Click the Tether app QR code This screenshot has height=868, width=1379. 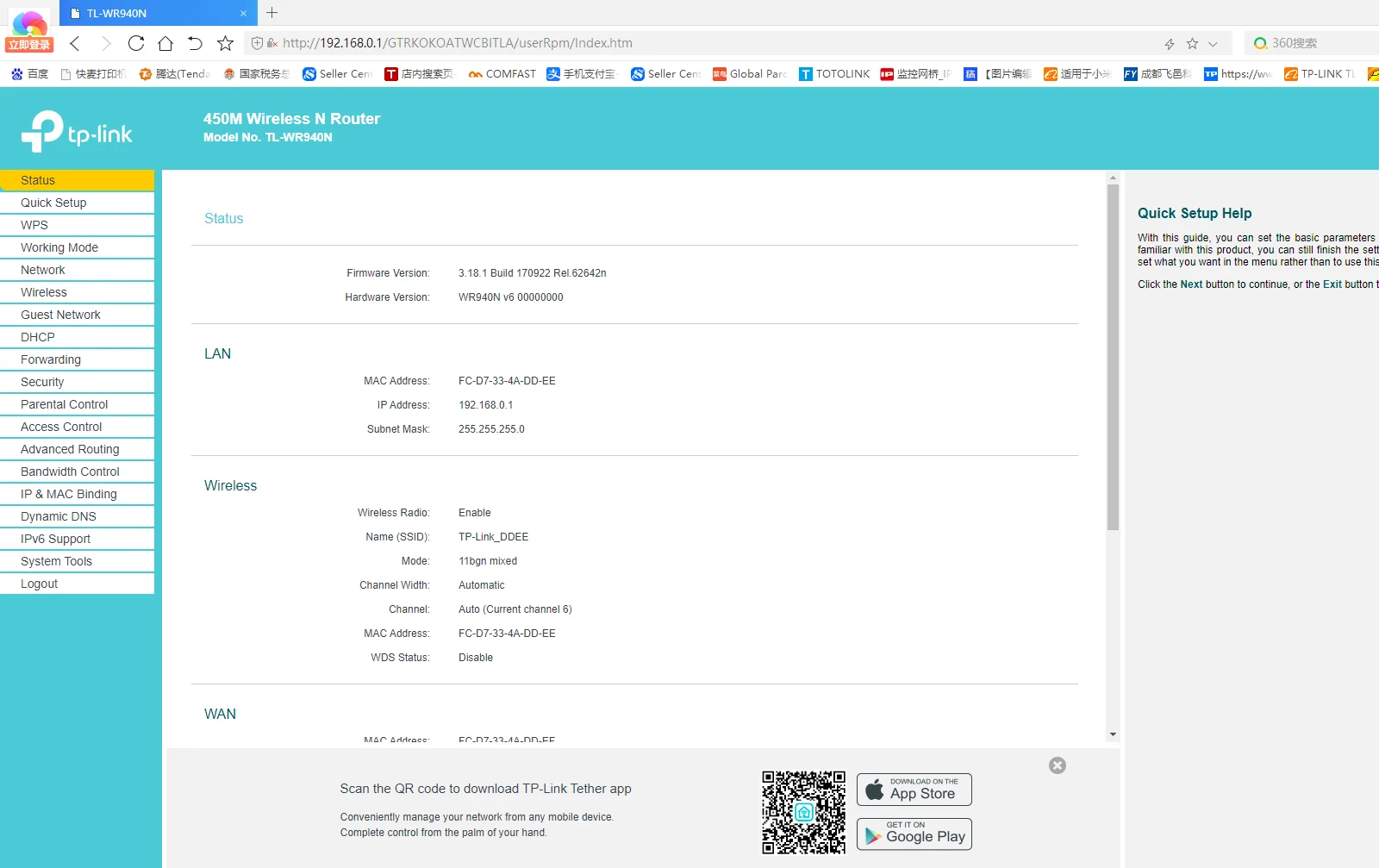point(803,812)
